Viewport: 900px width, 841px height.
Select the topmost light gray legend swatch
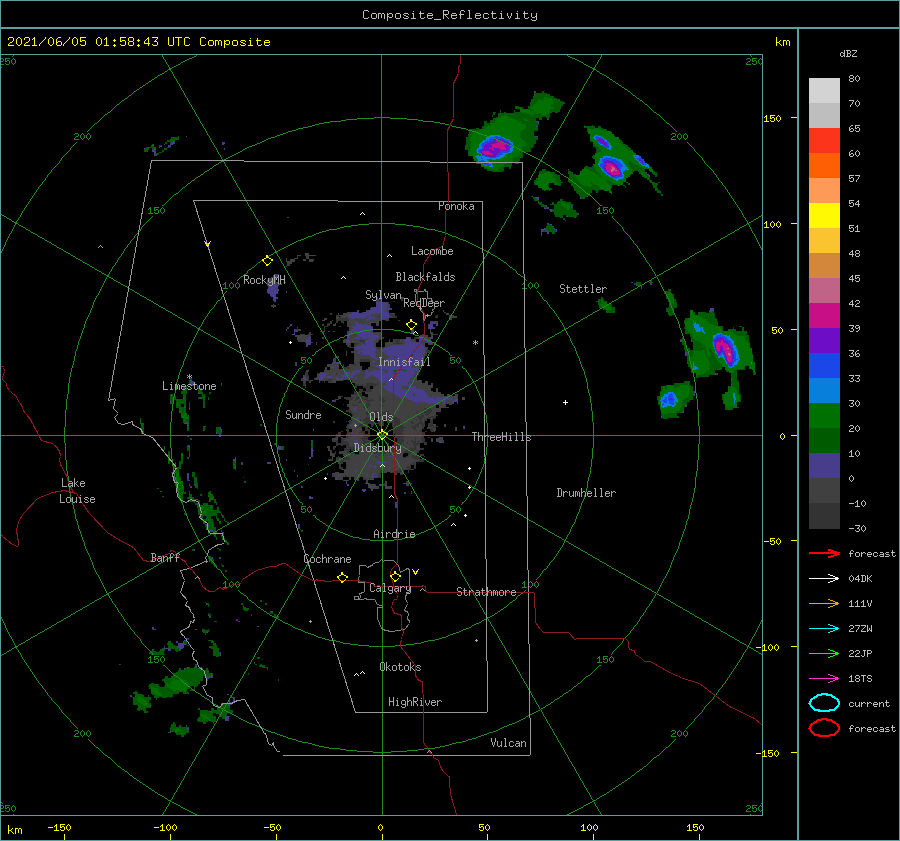point(824,91)
